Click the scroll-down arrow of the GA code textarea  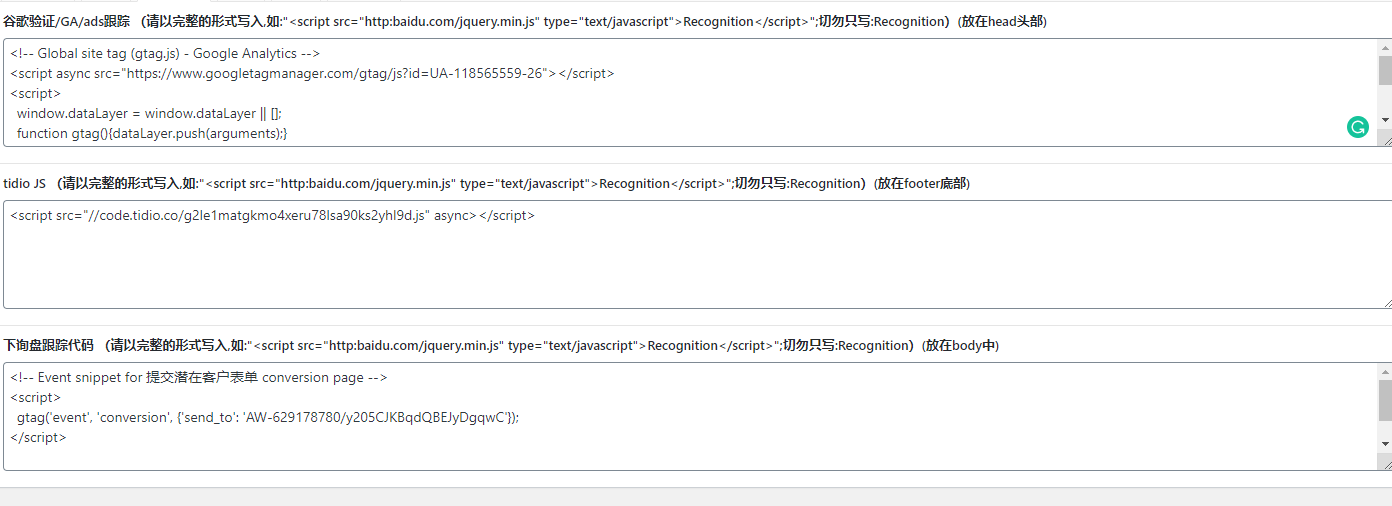pos(1385,120)
